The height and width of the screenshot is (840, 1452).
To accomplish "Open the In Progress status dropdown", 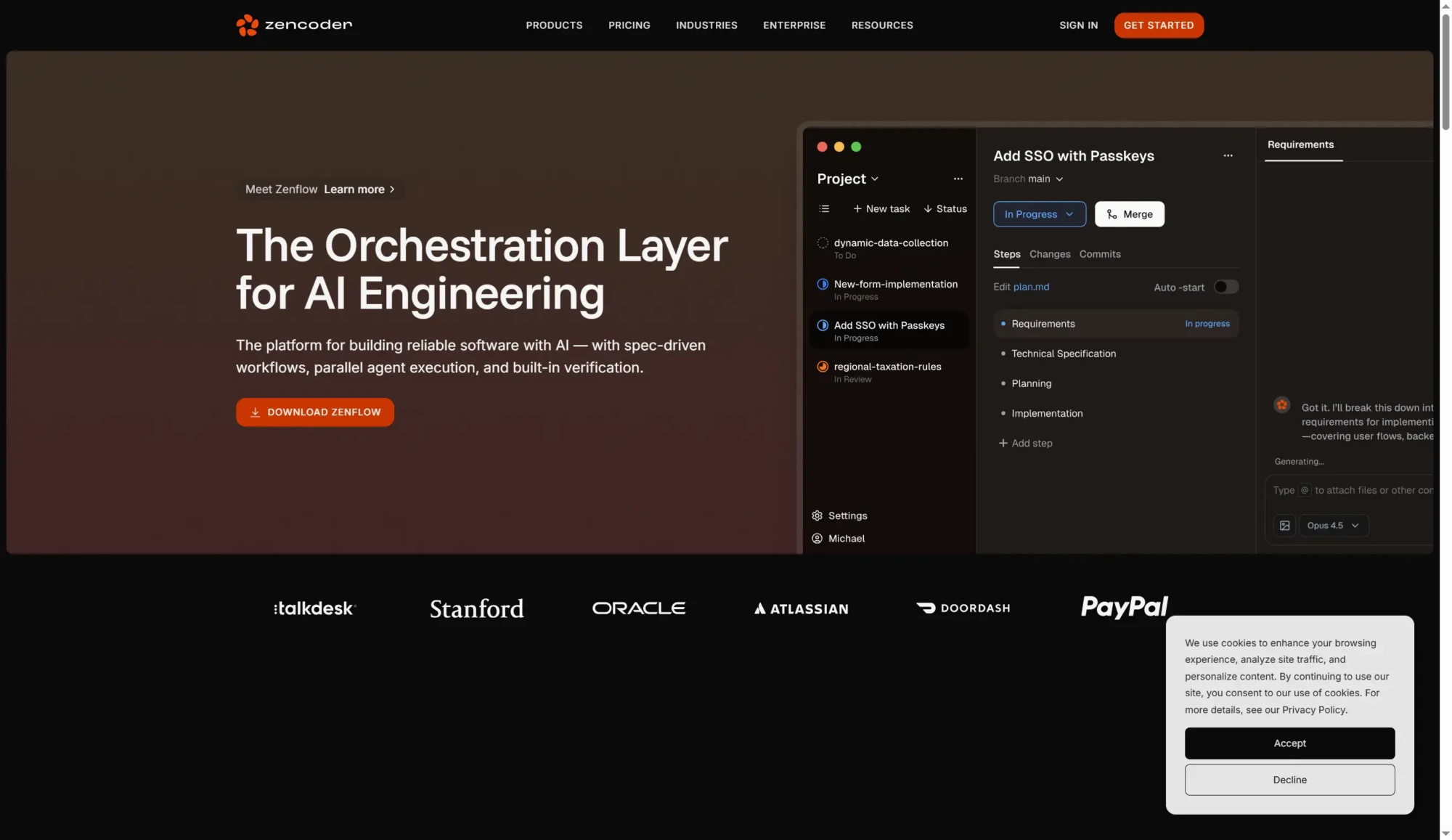I will [x=1039, y=214].
